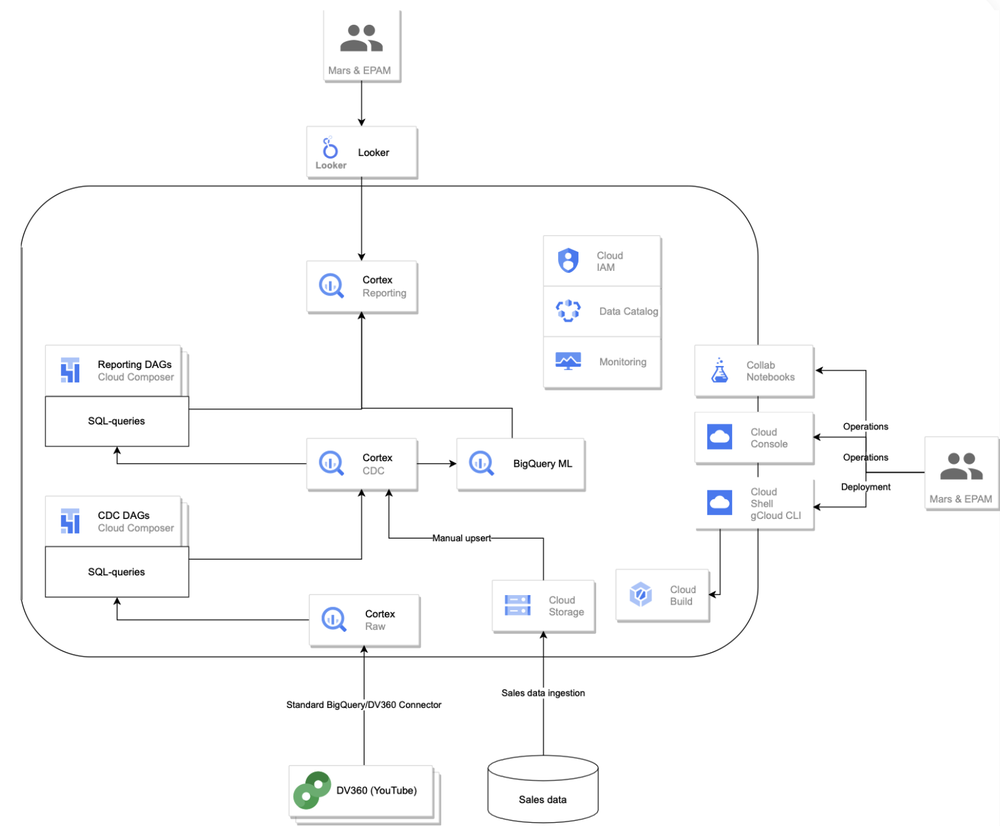Select the "Cloud Console" label
The image size is (1000, 826).
(x=769, y=438)
